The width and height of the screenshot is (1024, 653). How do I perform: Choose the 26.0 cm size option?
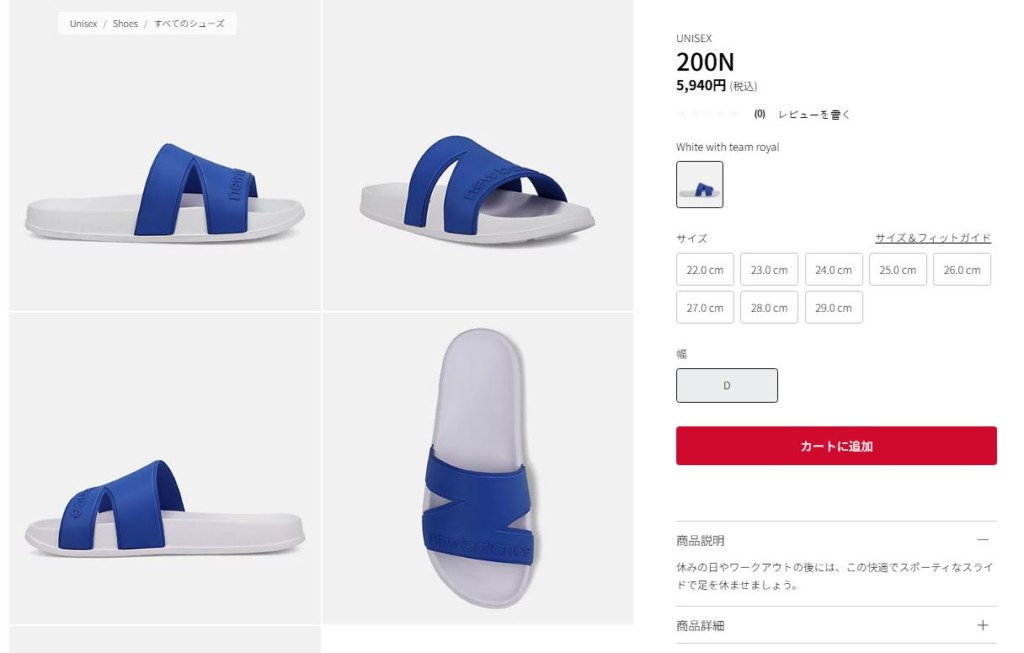point(961,270)
